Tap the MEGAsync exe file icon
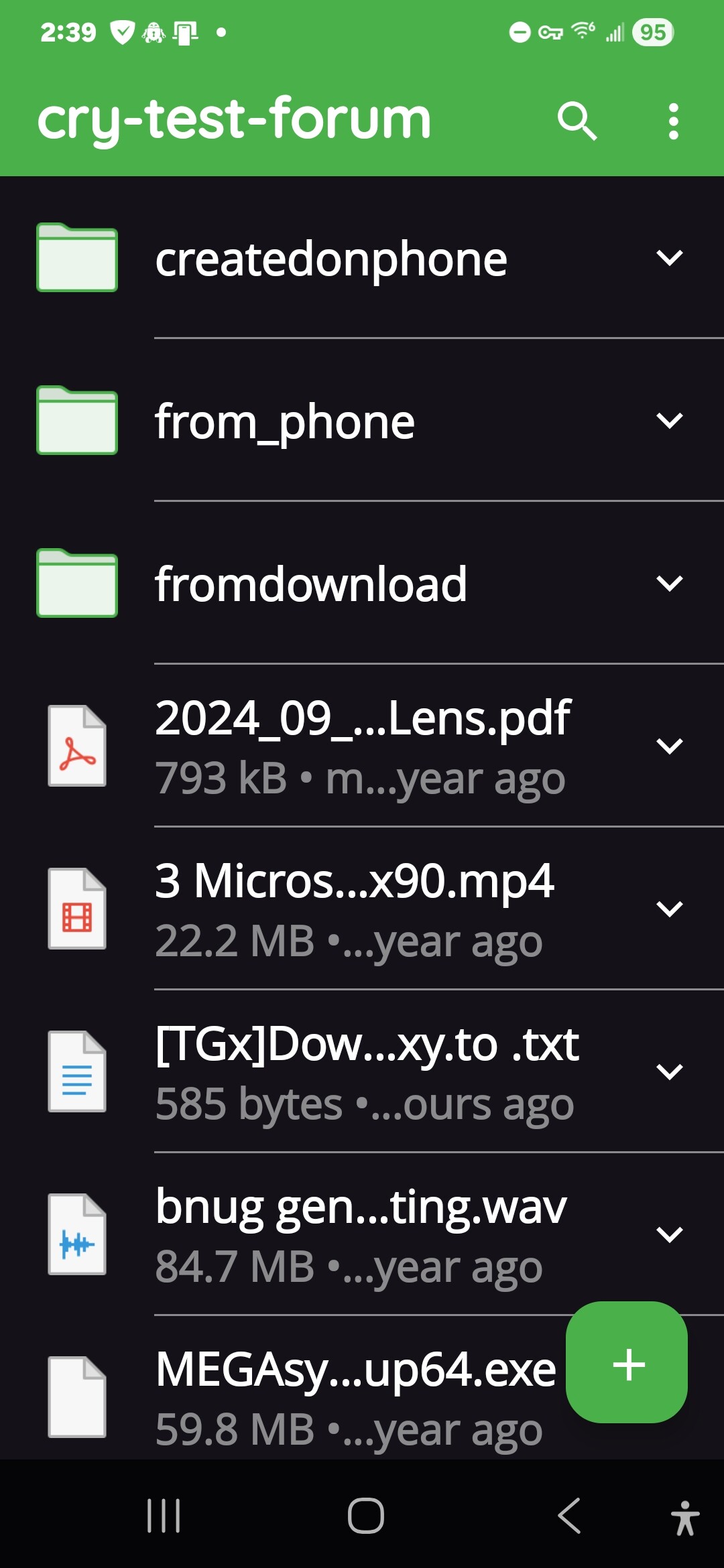 click(x=77, y=1397)
